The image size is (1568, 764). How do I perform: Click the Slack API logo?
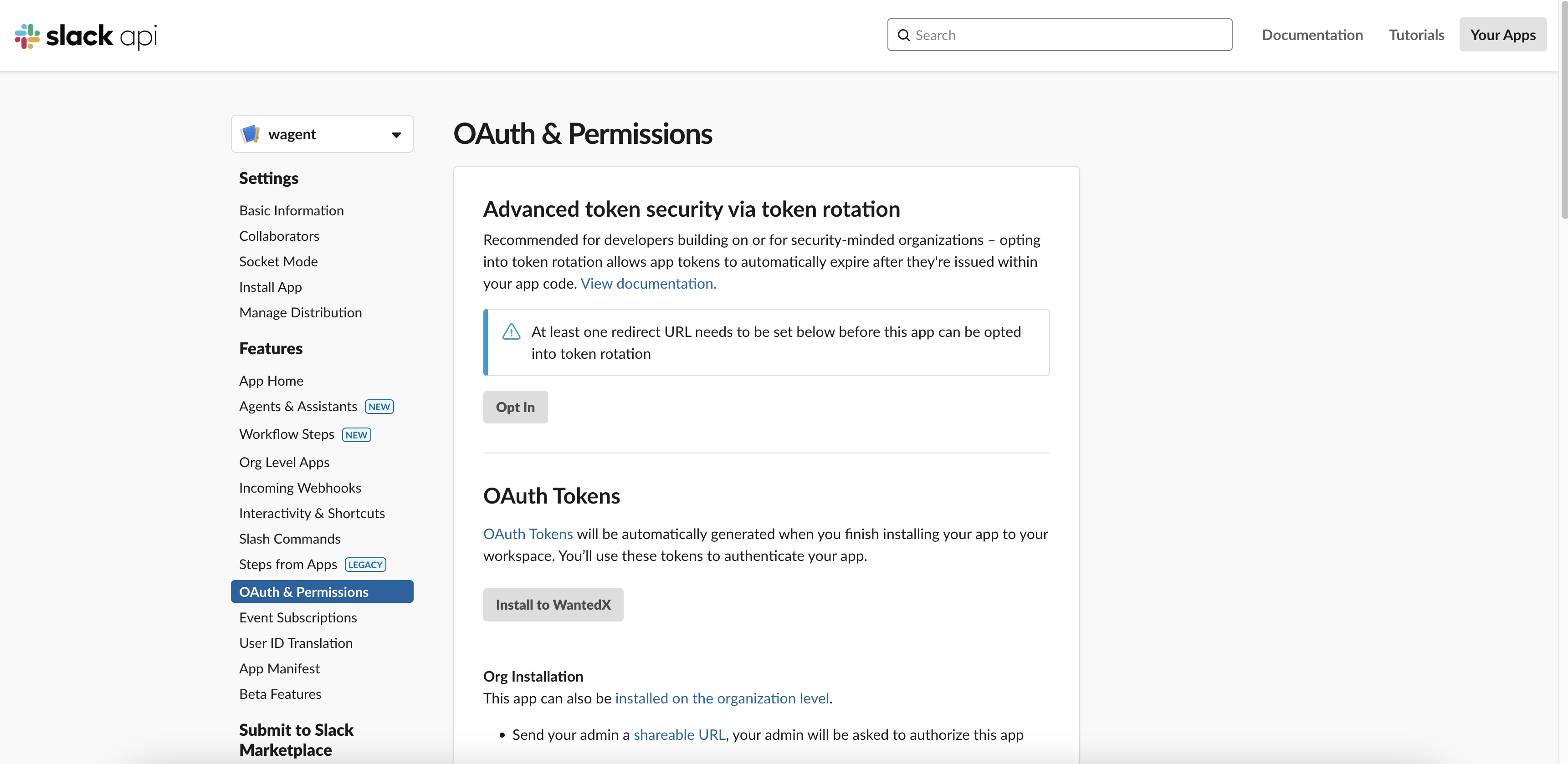(x=86, y=36)
